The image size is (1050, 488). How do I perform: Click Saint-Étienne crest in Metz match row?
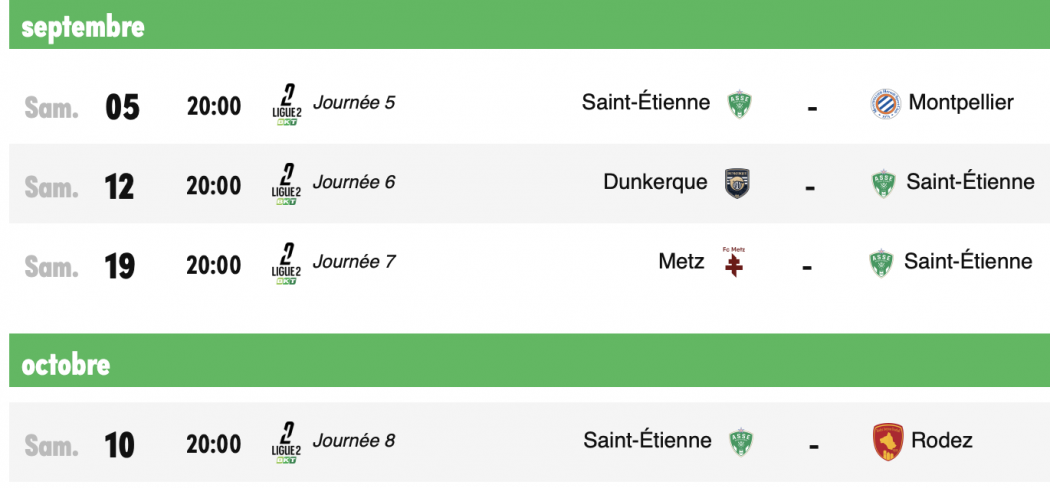[x=881, y=262]
